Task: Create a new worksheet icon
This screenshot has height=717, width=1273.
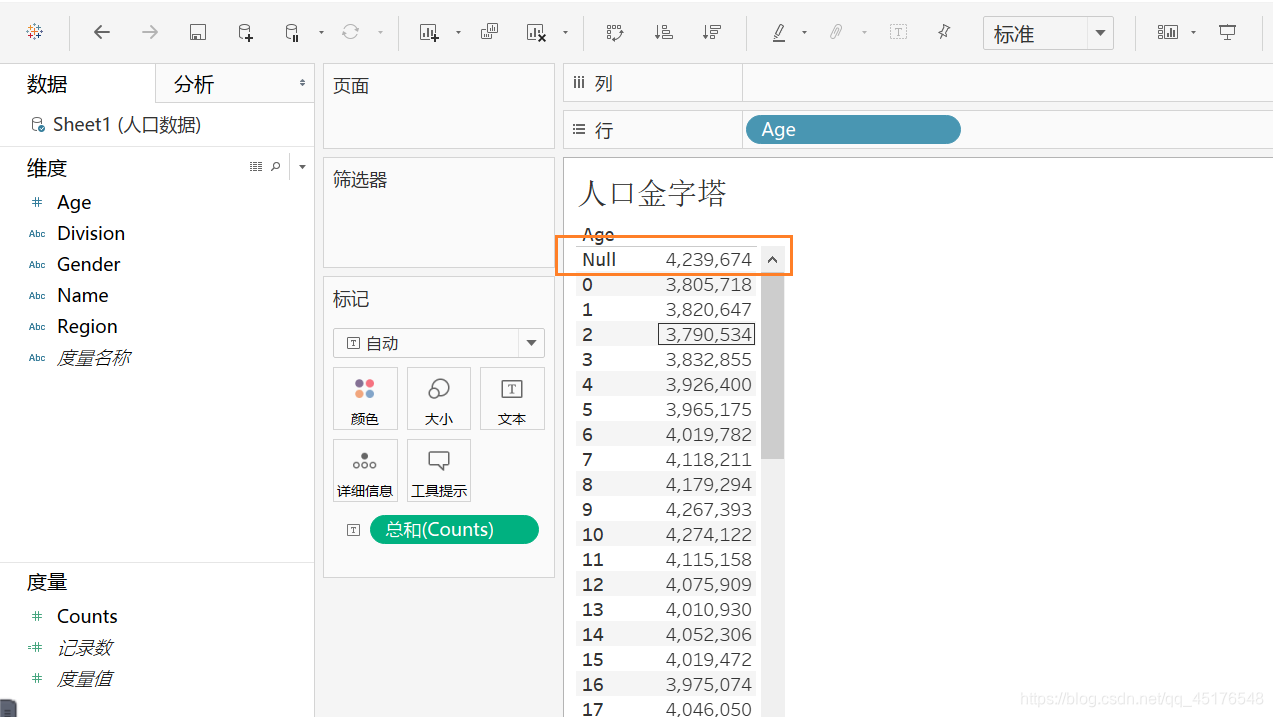Action: [x=429, y=32]
